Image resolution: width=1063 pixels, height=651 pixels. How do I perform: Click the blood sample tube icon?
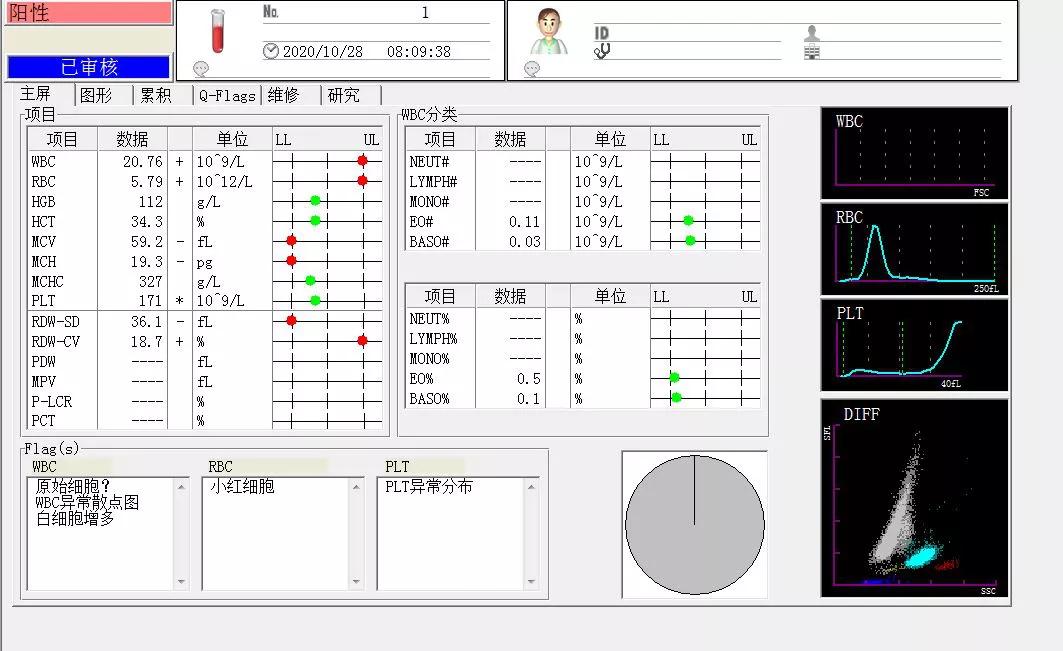[218, 33]
